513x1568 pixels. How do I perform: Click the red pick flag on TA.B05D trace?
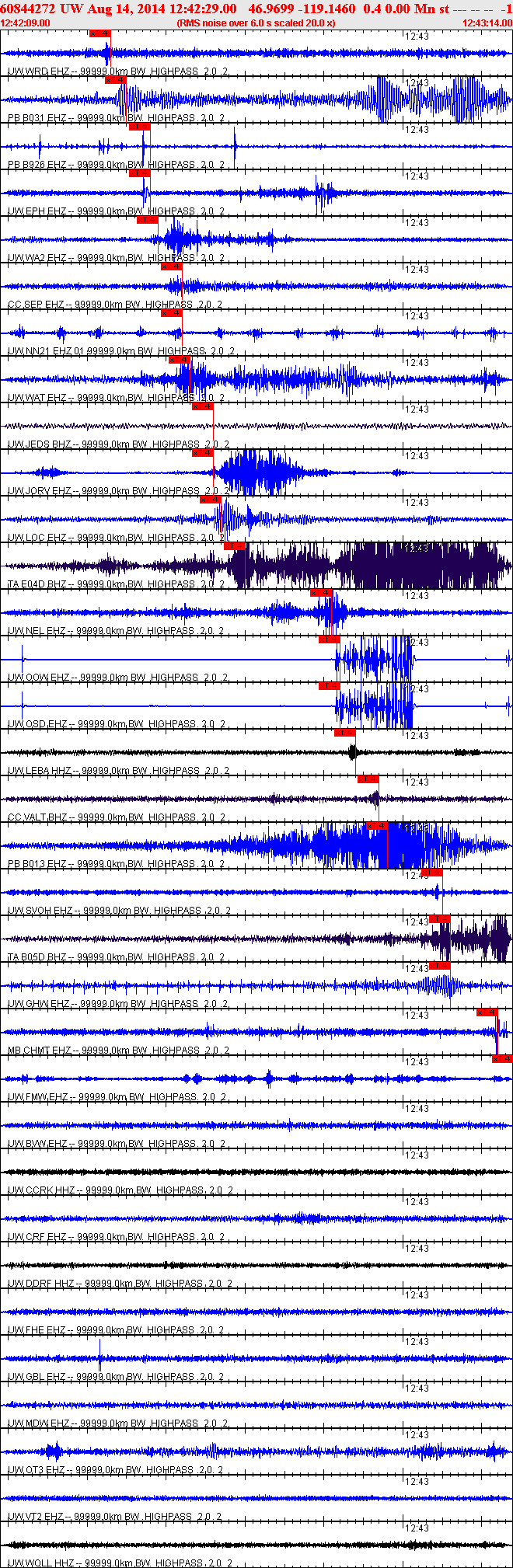439,919
